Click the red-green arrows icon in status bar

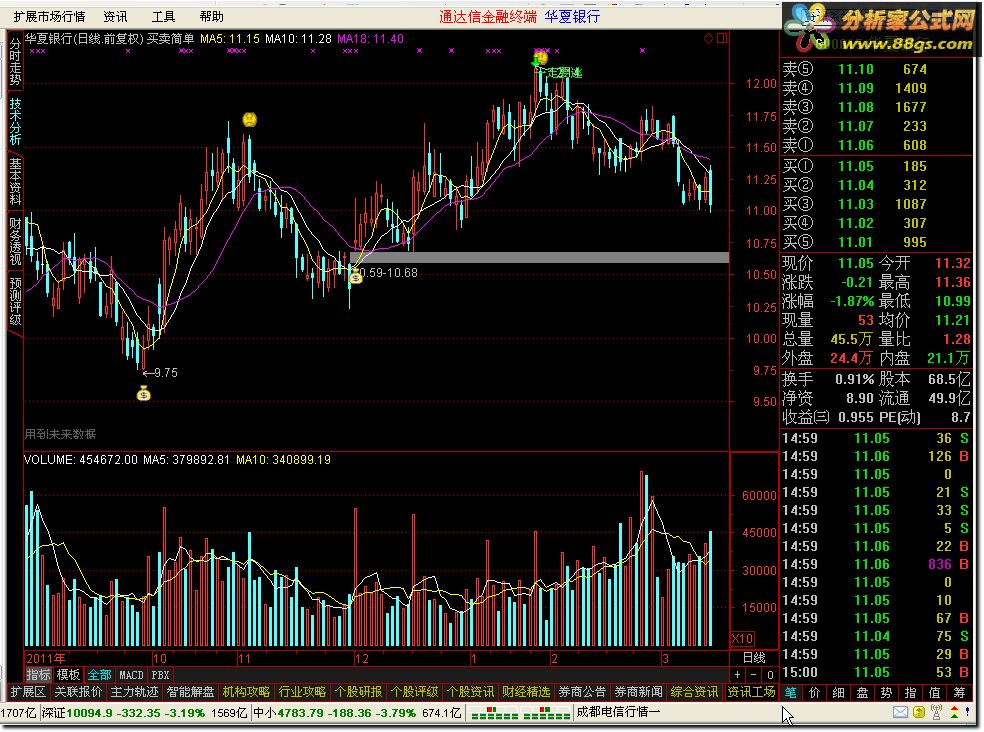(954, 712)
